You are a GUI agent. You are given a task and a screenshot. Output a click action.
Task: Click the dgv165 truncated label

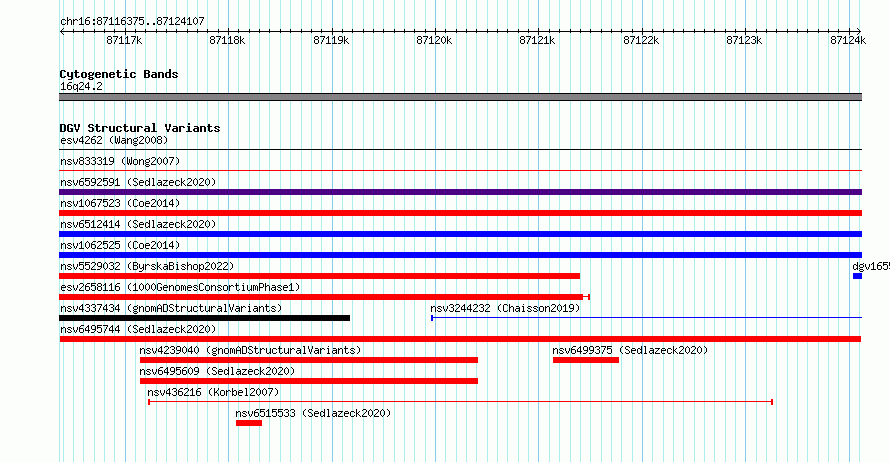click(871, 266)
